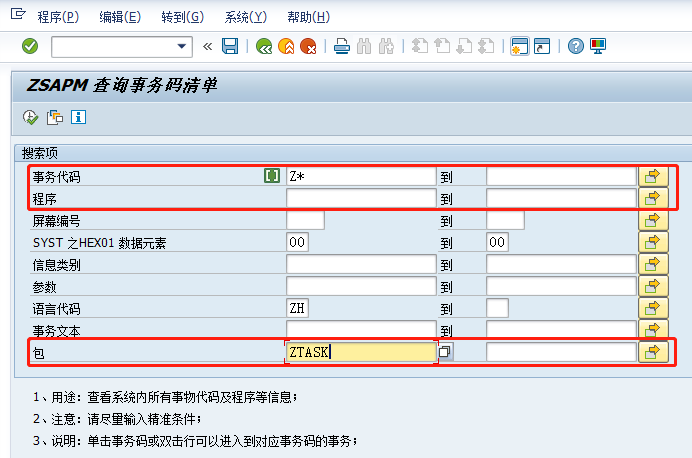Click the blue Help question mark icon
Image resolution: width=692 pixels, height=458 pixels.
[x=575, y=46]
